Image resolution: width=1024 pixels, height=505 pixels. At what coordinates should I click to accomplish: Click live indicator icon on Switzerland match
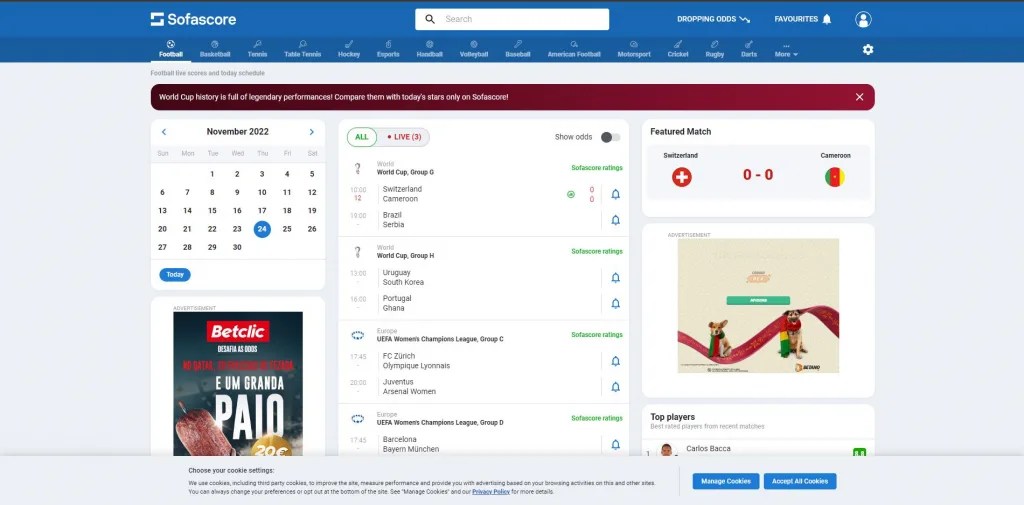571,194
